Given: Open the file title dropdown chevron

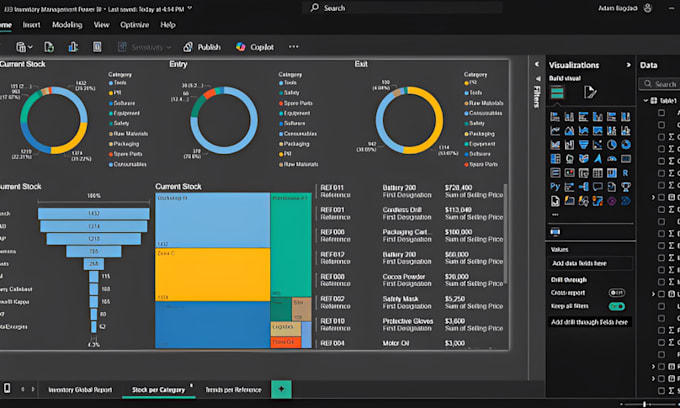Looking at the screenshot, I should [190, 8].
